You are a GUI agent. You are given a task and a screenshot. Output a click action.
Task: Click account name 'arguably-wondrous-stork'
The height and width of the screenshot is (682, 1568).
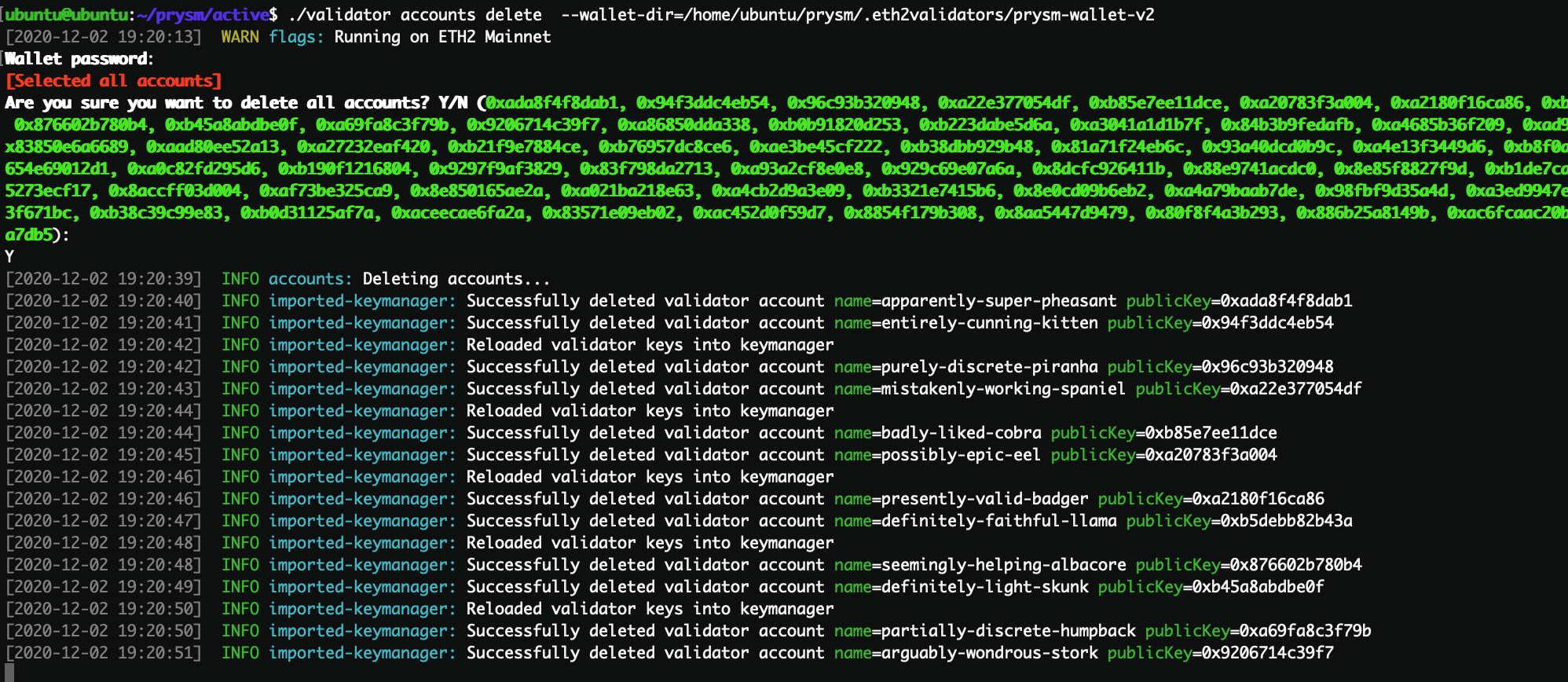[989, 653]
